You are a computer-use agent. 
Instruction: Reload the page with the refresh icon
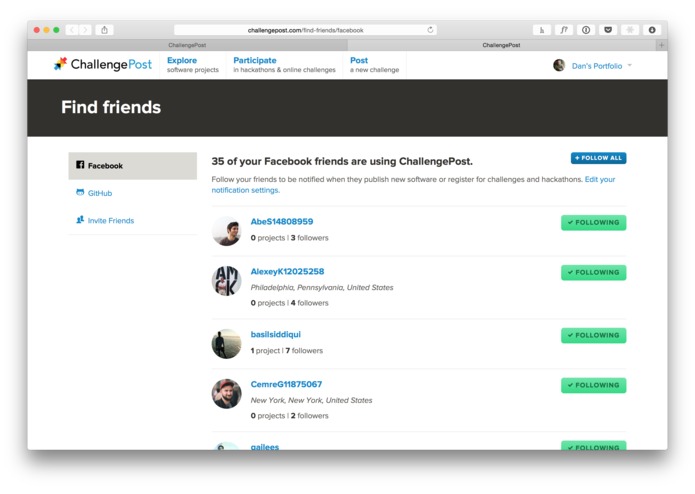tap(430, 30)
